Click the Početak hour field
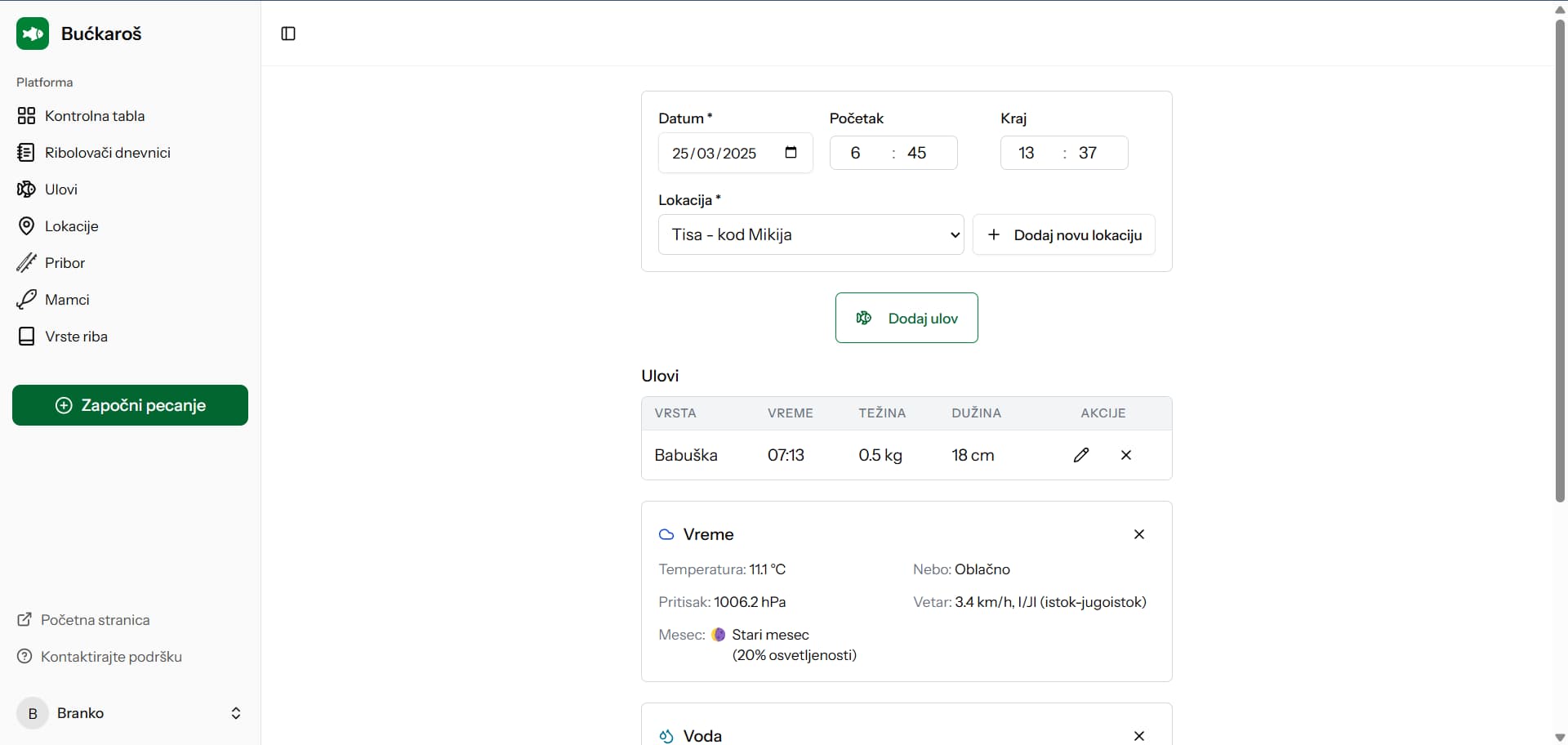The width and height of the screenshot is (1568, 745). click(x=856, y=154)
